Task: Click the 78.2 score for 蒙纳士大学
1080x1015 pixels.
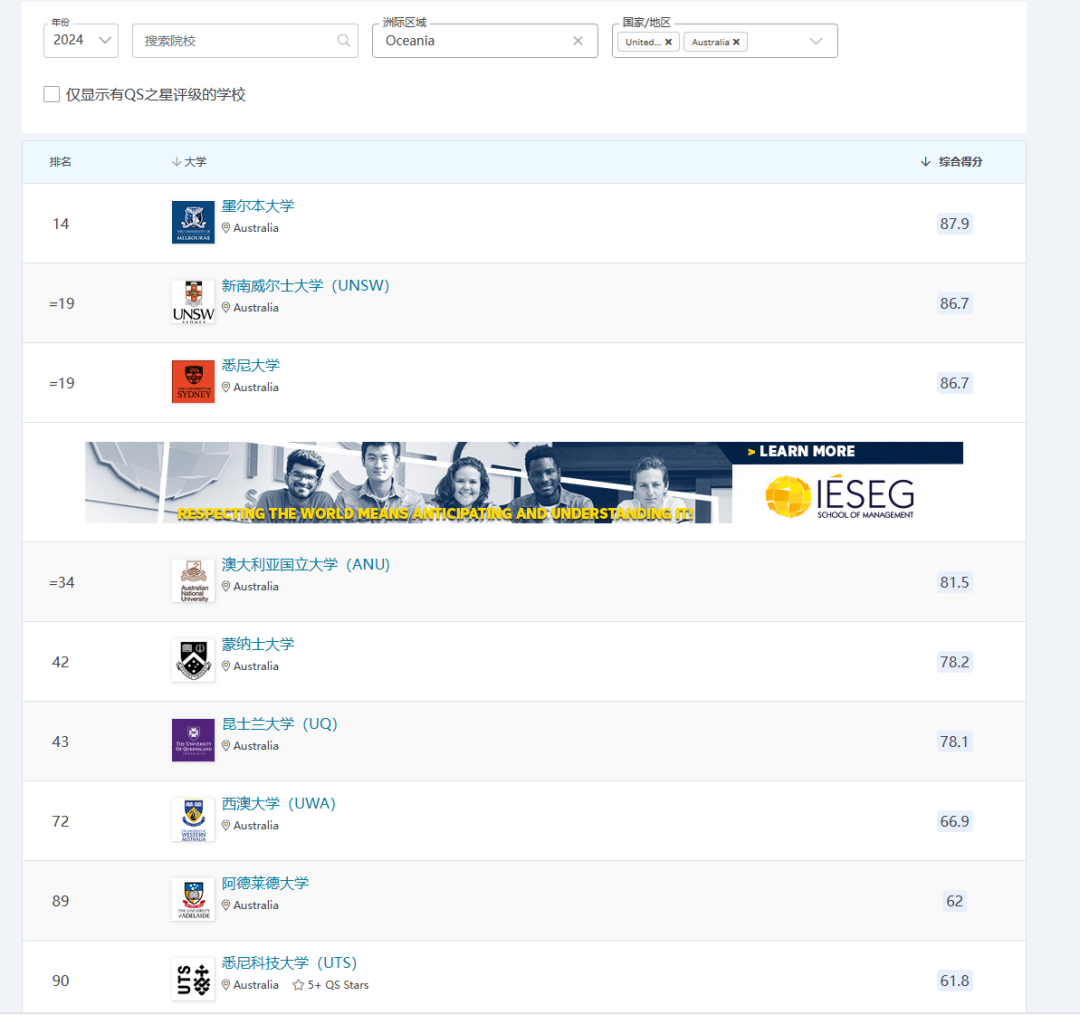Action: coord(955,662)
